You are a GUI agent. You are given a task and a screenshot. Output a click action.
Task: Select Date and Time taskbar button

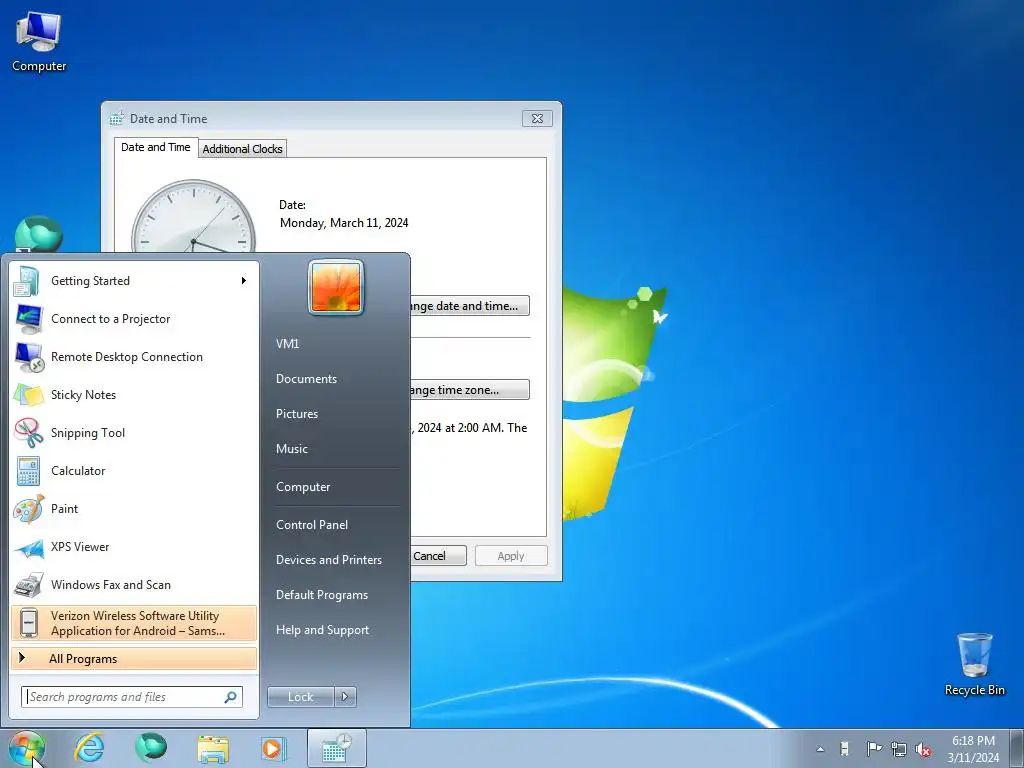(336, 748)
